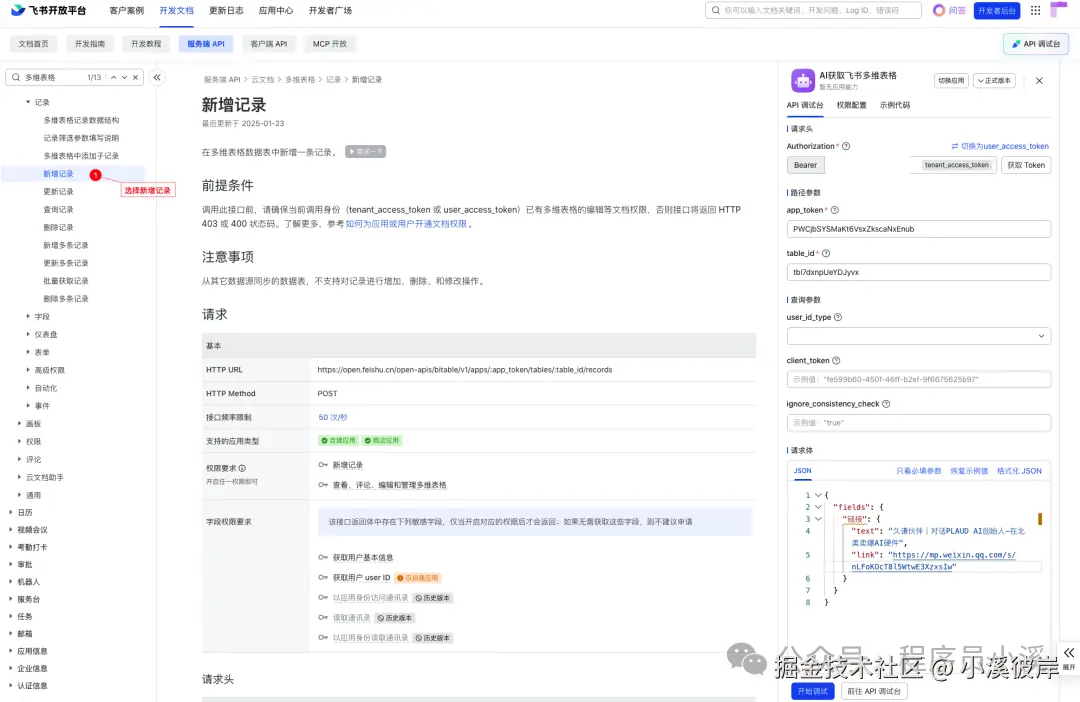1080x702 pixels.
Task: Open the apps grid icon
Action: point(1035,10)
